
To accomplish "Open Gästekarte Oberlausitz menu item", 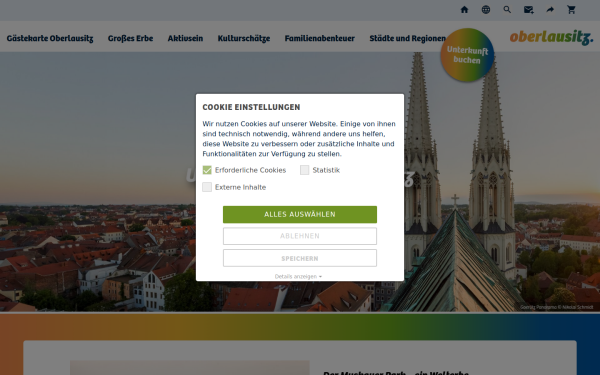I will tap(50, 38).
